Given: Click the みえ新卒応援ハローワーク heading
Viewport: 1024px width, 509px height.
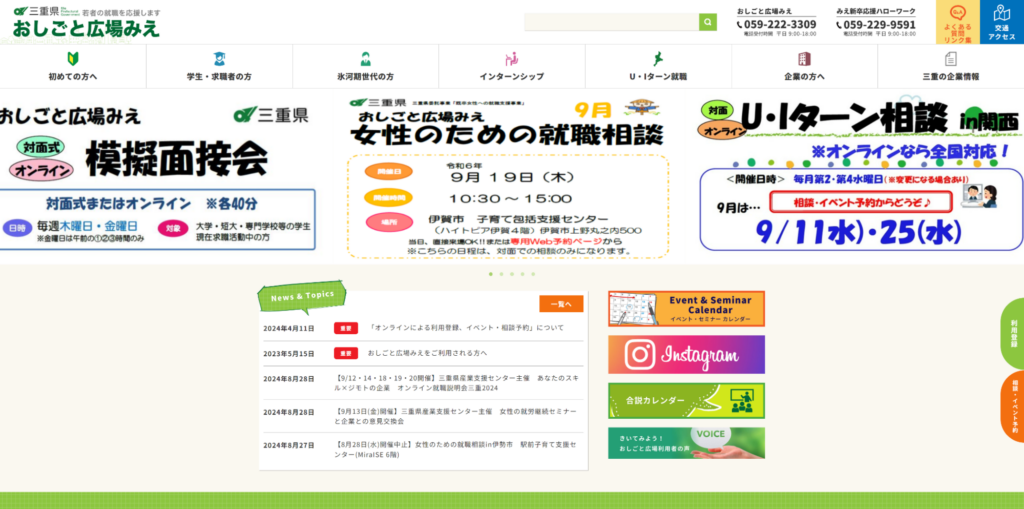Looking at the screenshot, I should tap(876, 11).
